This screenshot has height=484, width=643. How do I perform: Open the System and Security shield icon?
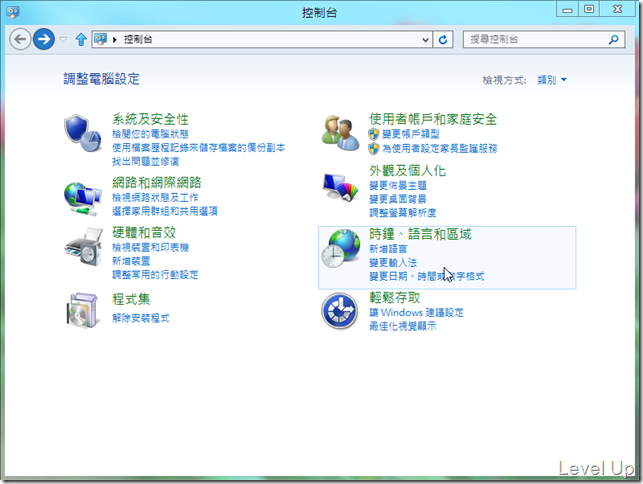82,133
